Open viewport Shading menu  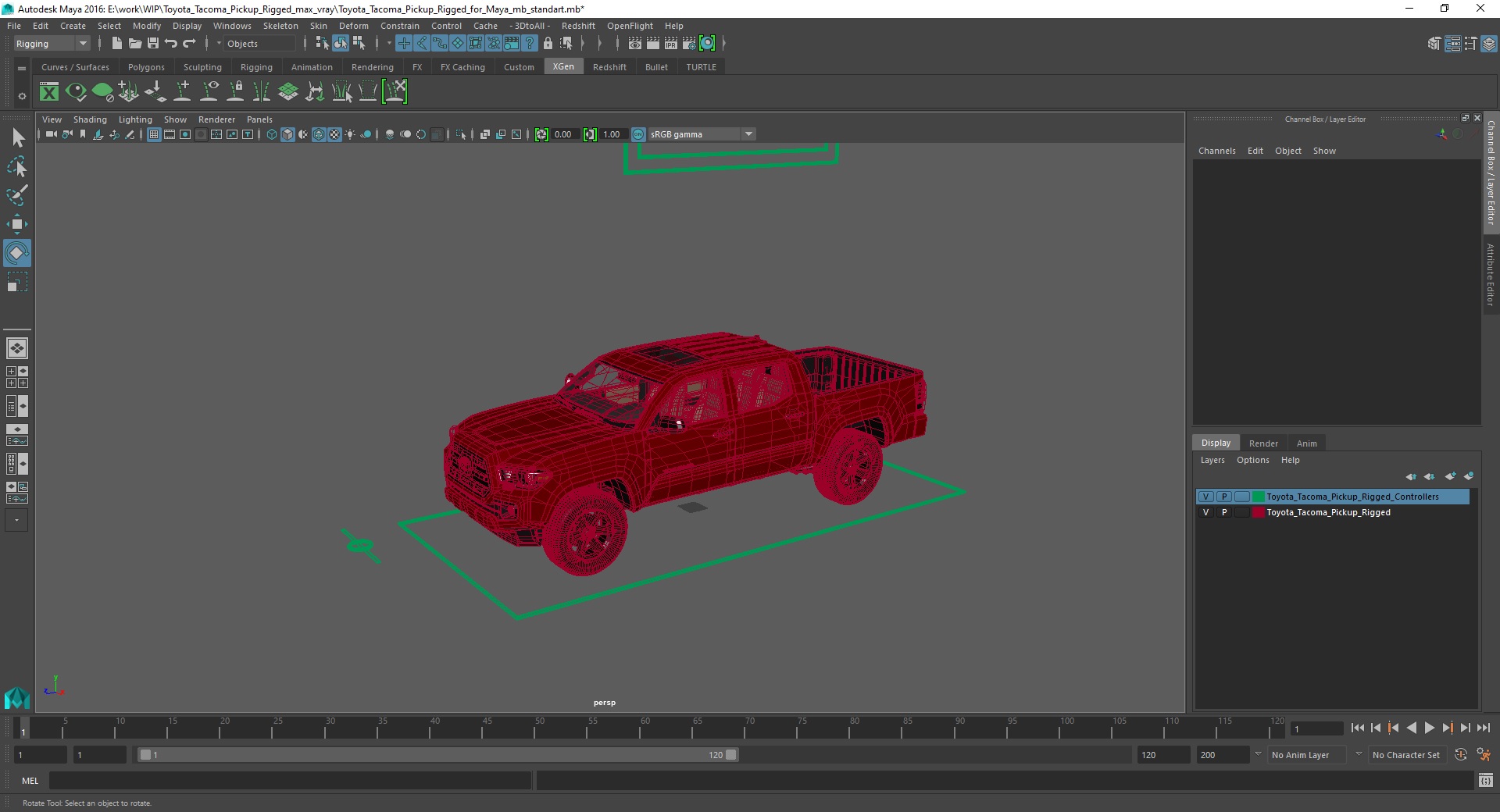90,119
